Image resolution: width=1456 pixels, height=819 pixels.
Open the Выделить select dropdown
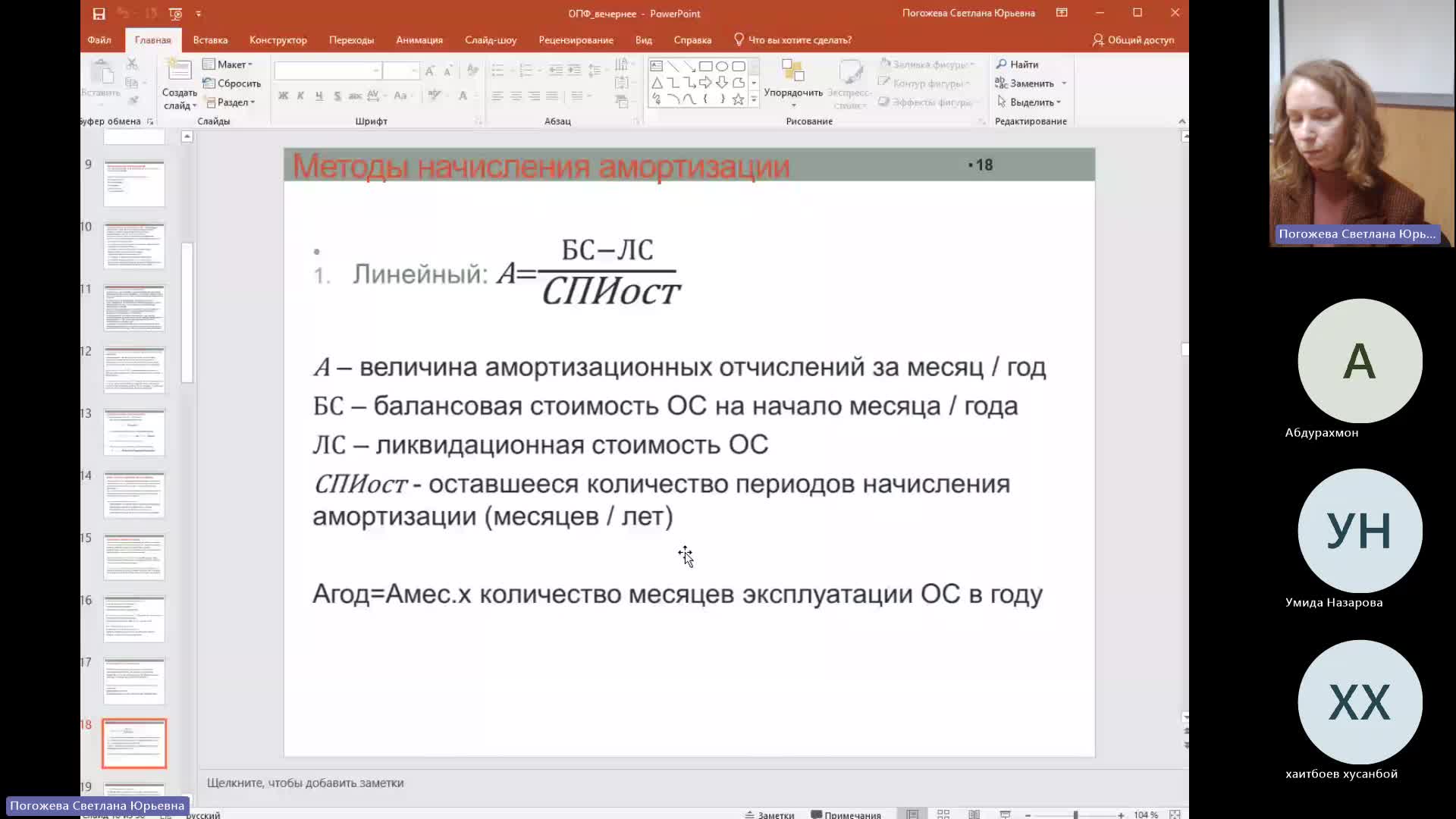pos(1029,102)
